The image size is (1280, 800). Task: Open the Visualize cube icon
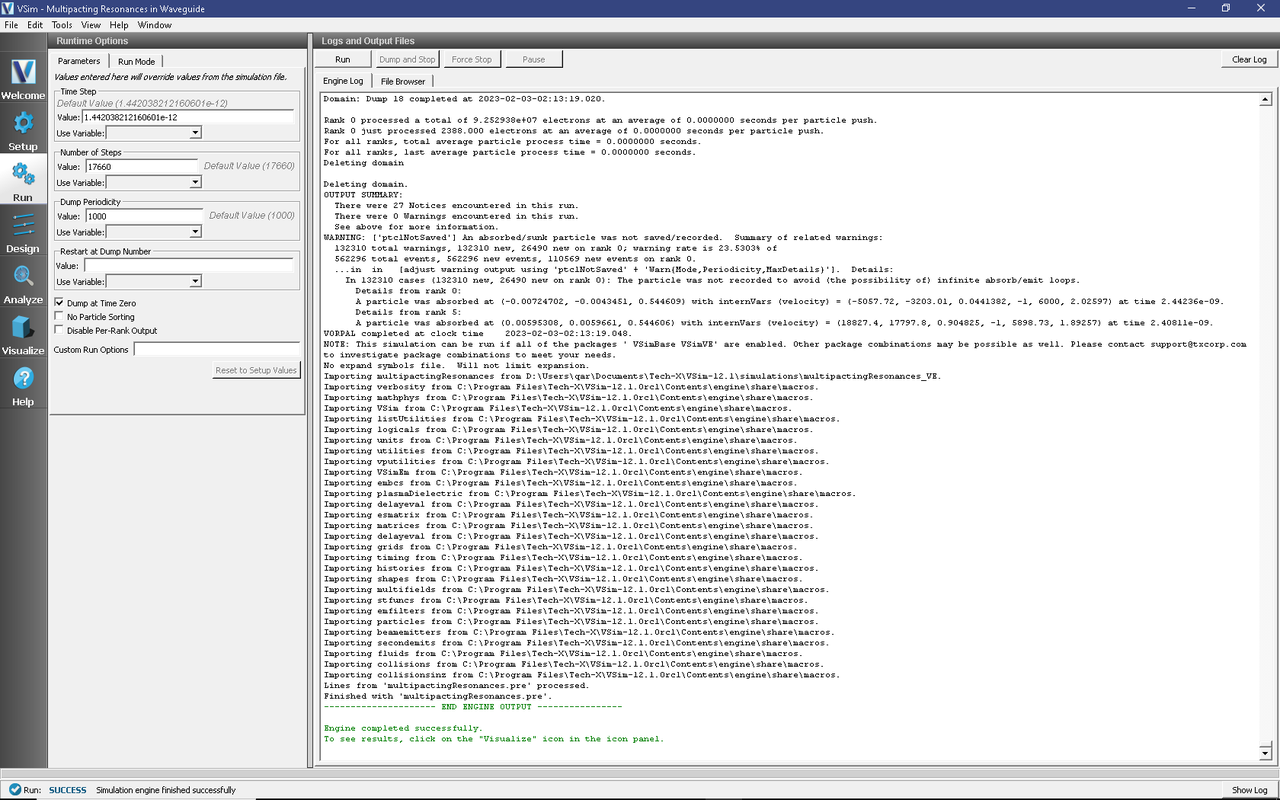click(x=23, y=334)
